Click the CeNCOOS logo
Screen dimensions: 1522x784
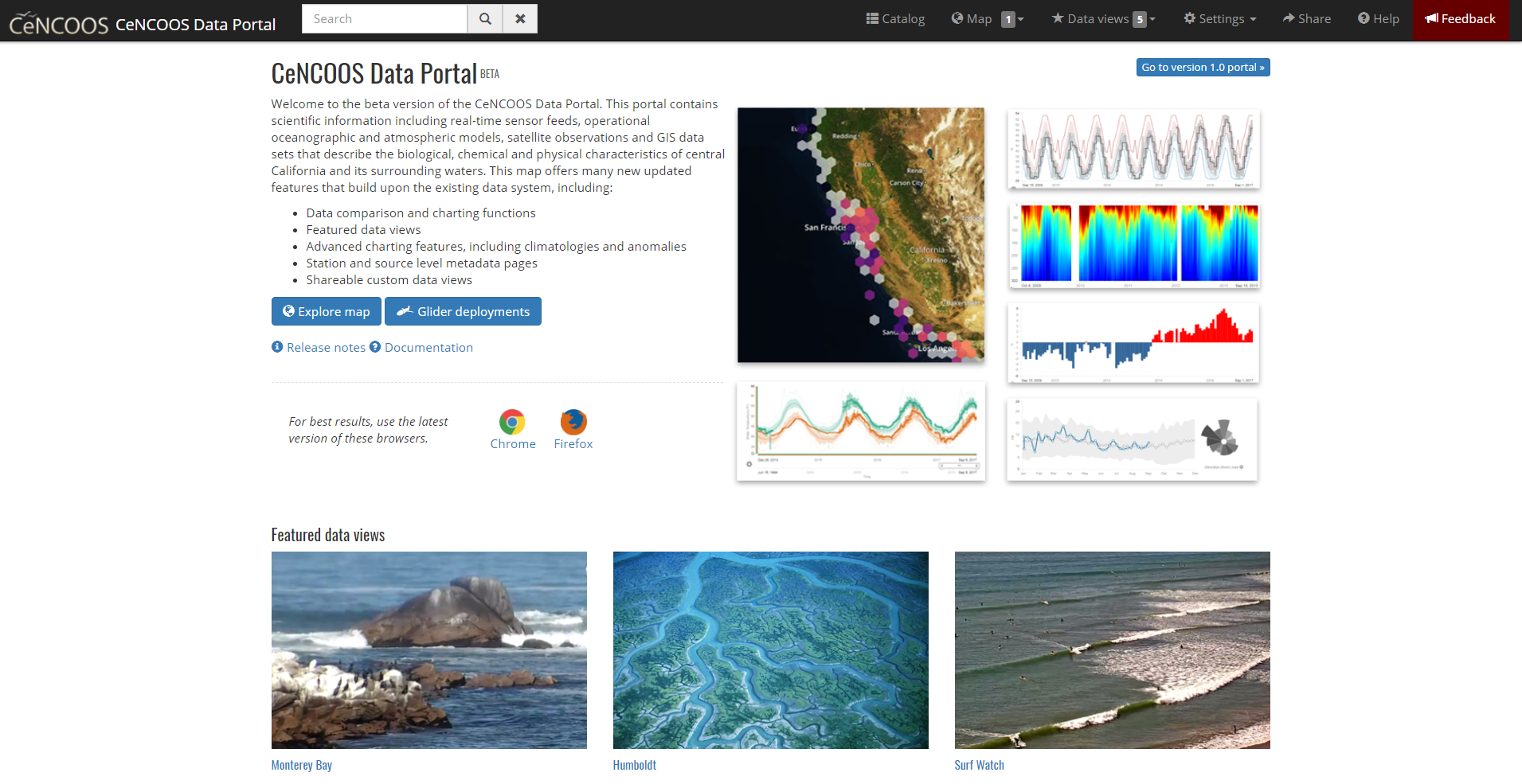click(x=59, y=24)
